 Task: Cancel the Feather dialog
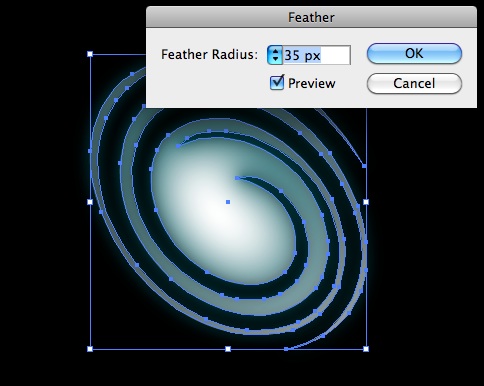414,83
